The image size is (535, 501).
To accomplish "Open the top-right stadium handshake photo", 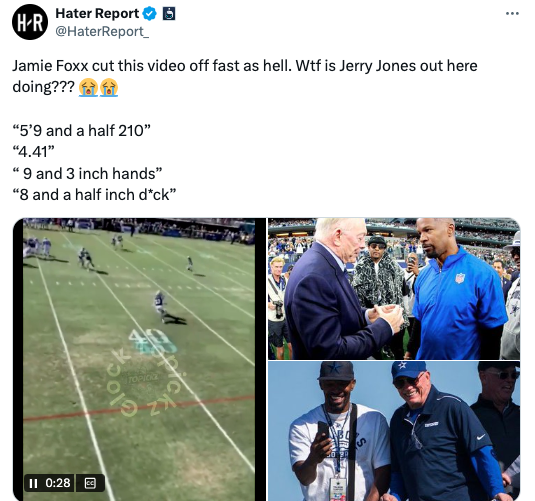I will tap(394, 289).
